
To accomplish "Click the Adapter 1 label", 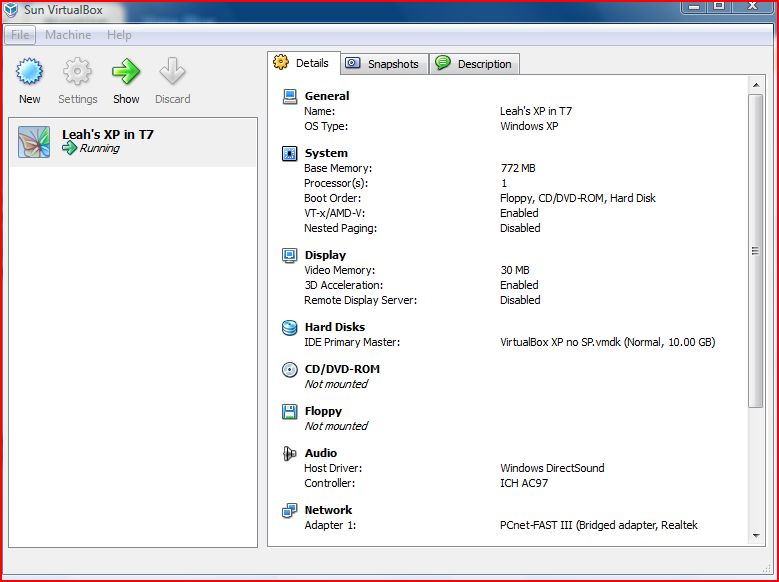I will (330, 525).
